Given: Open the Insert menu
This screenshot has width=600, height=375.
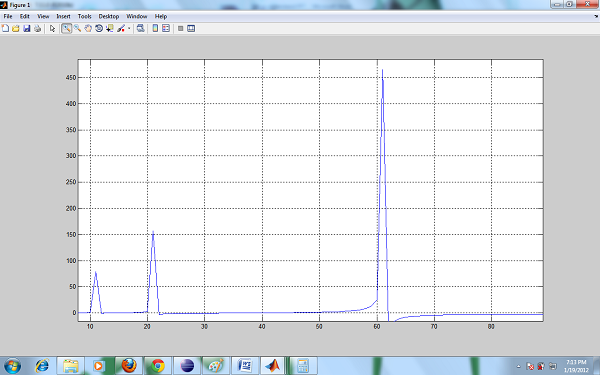Looking at the screenshot, I should point(64,16).
